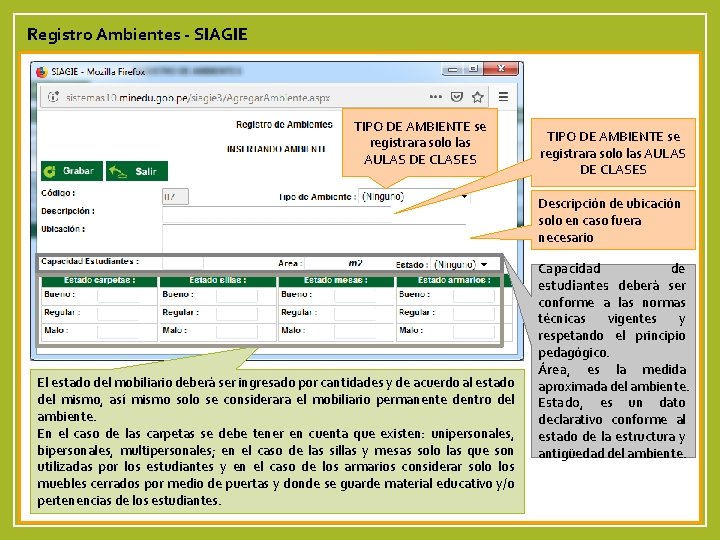The width and height of the screenshot is (720, 540).
Task: Maximize the SIAGIE Firefox window
Action: click(x=472, y=69)
